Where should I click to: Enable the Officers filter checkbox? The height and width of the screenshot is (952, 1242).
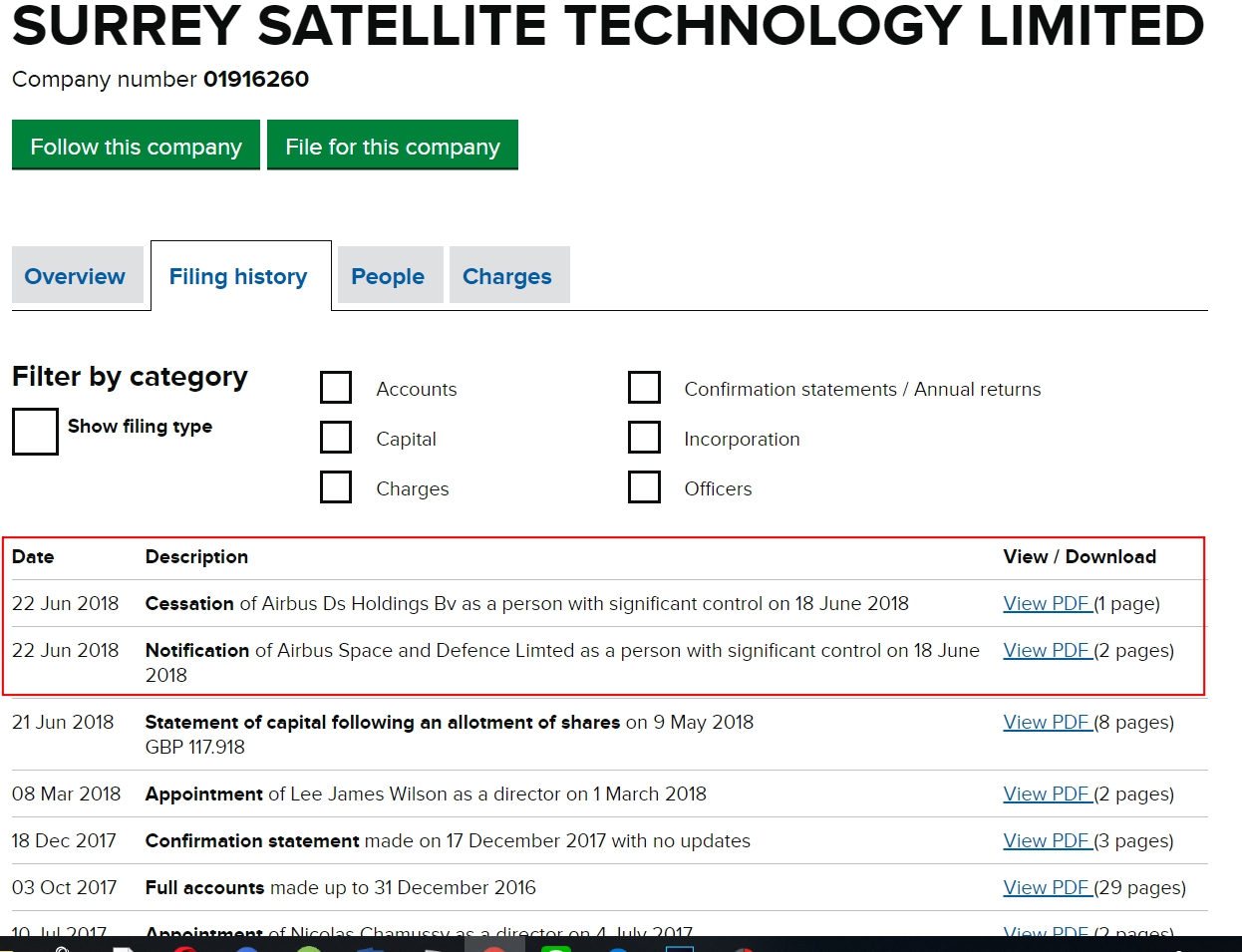(644, 487)
